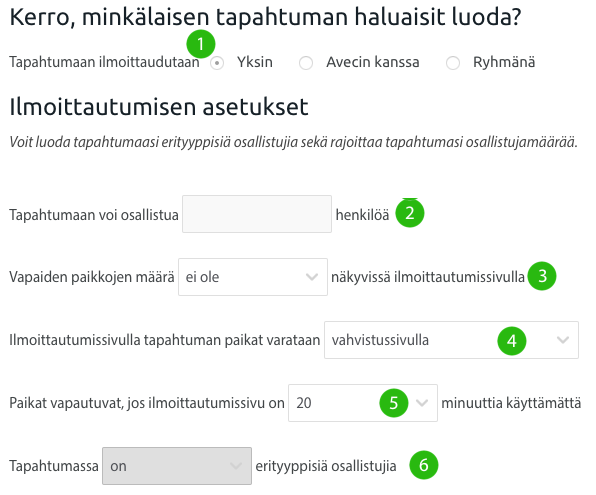Click the green number 5 marker
596x495 pixels.
tap(394, 403)
